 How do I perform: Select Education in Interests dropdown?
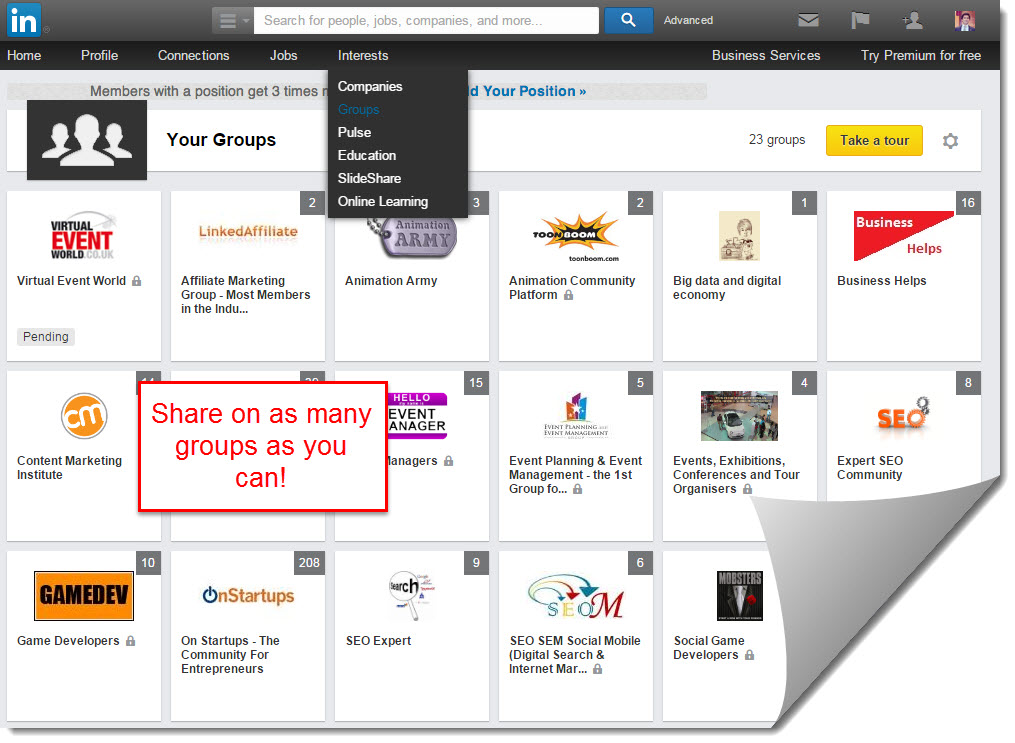pyautogui.click(x=366, y=155)
